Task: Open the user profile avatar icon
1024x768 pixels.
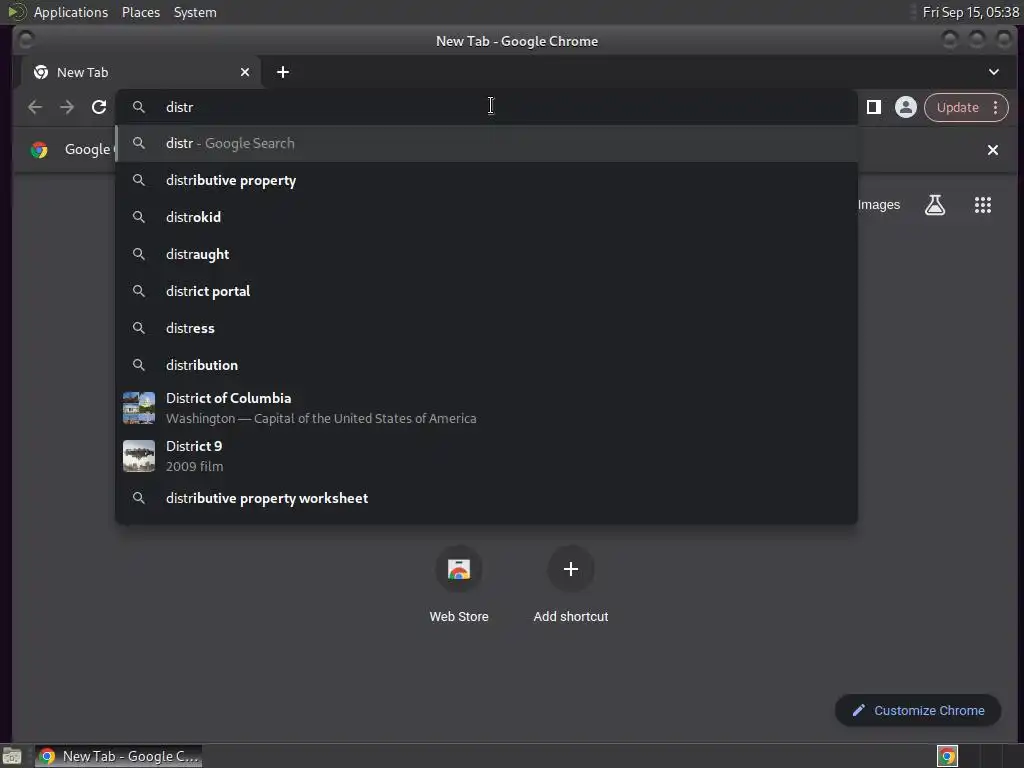Action: 906,107
